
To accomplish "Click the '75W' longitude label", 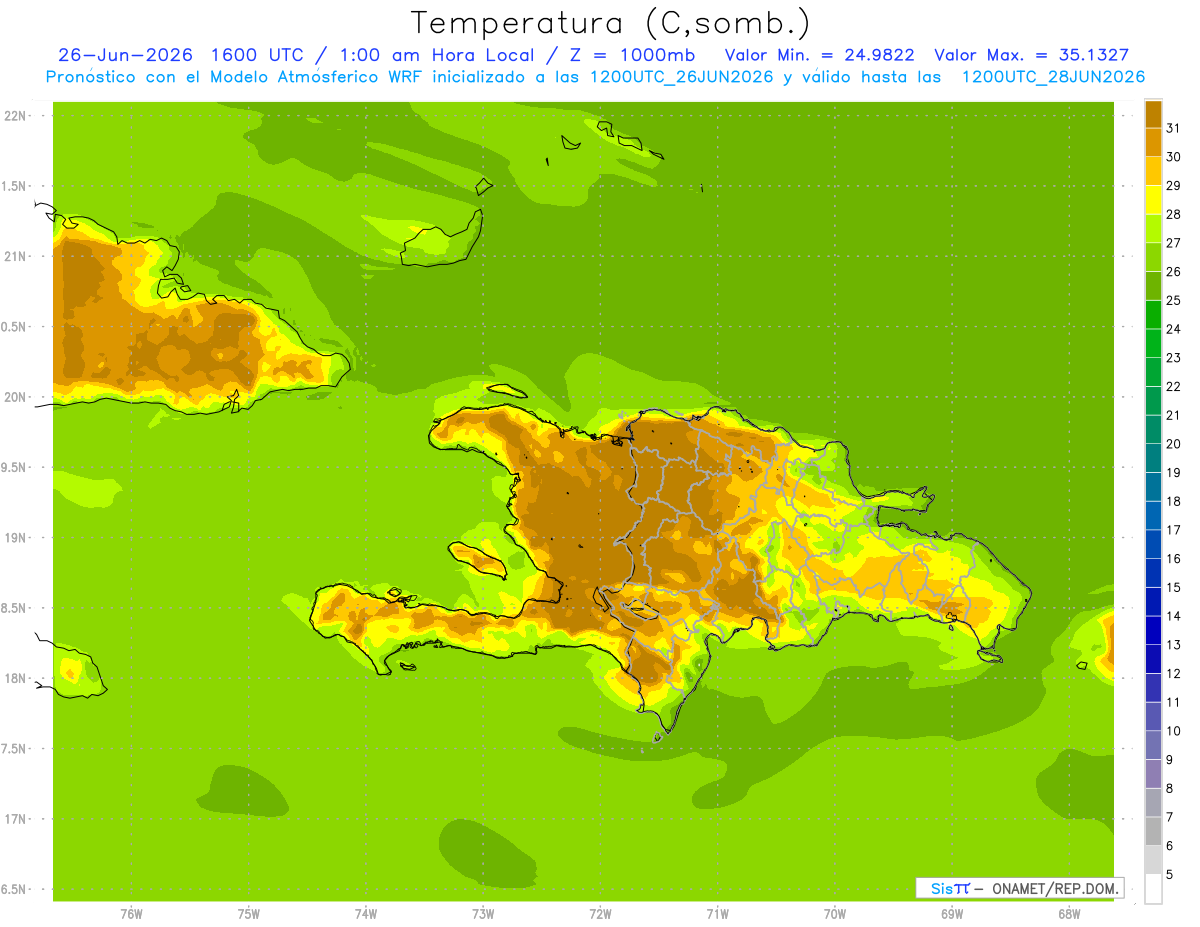I will [248, 914].
